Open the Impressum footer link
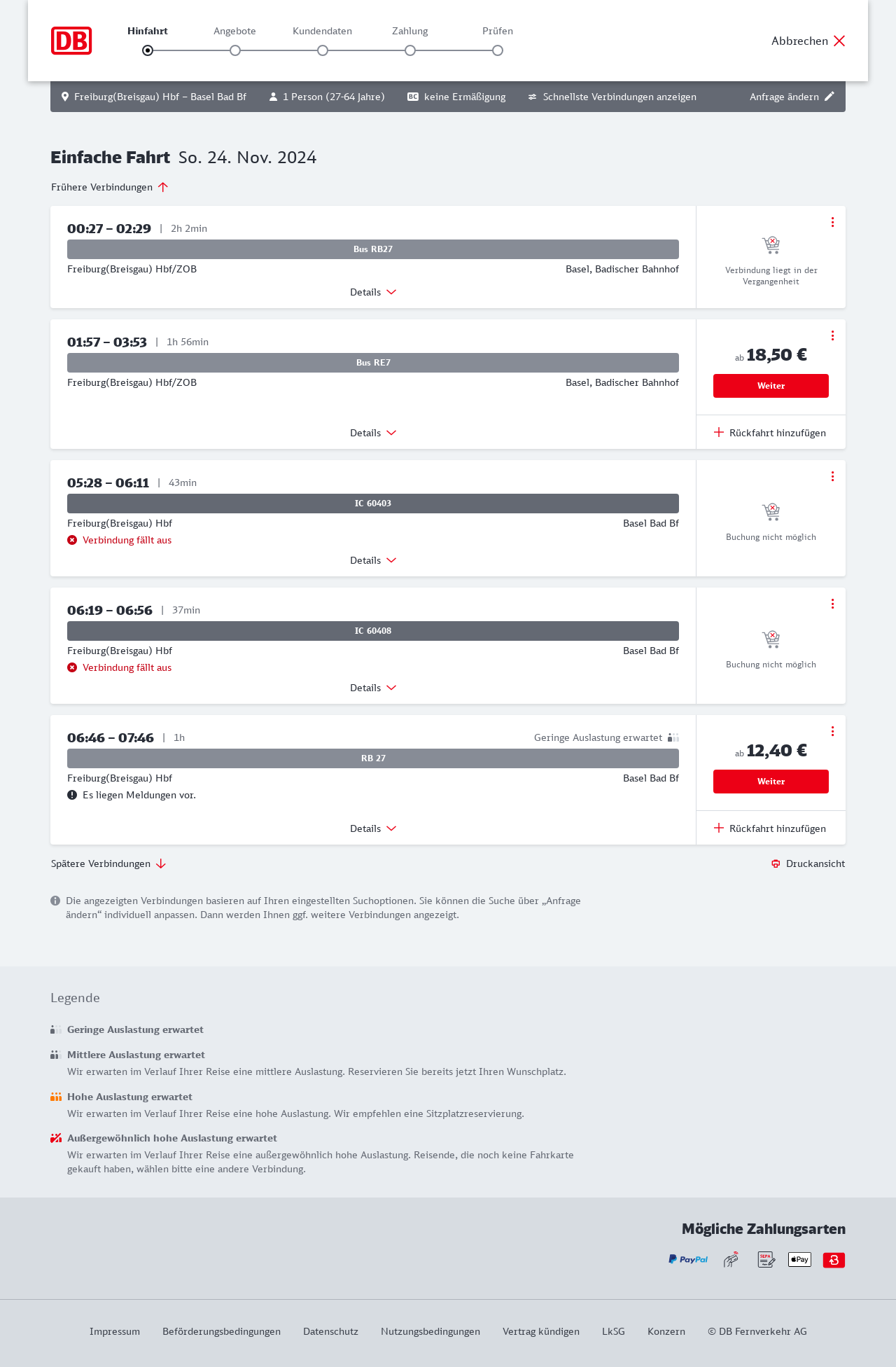Viewport: 896px width, 1367px height. [115, 1331]
